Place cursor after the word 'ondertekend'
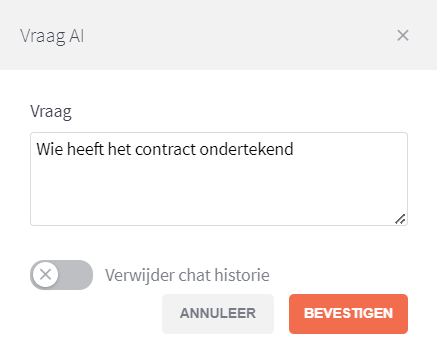Viewport: 437px width, 363px height. tap(294, 149)
